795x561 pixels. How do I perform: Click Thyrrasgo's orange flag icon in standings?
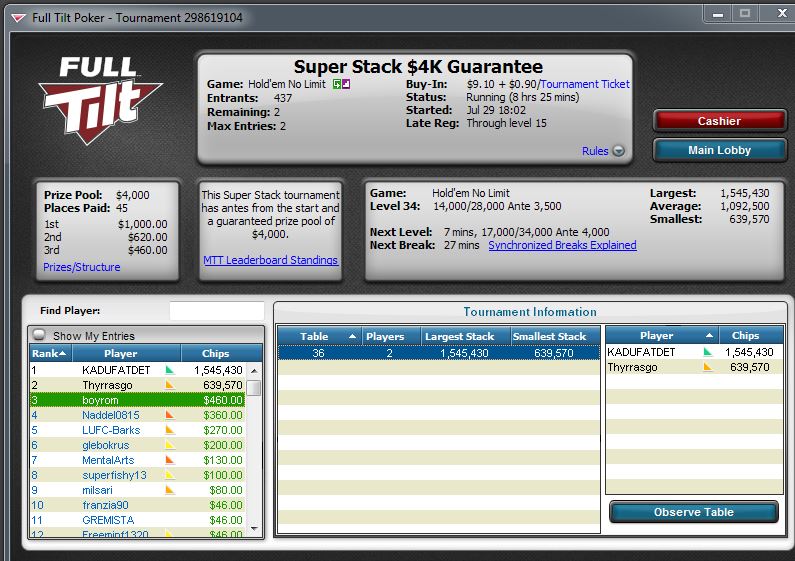(170, 385)
